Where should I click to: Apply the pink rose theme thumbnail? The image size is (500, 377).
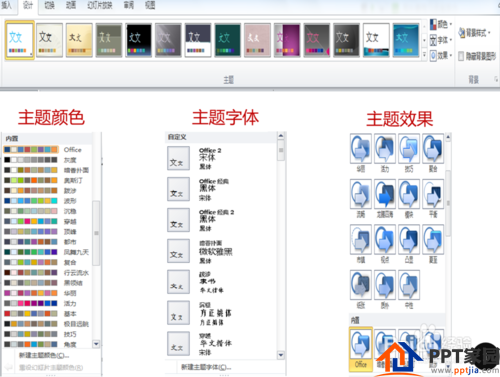coord(257,40)
